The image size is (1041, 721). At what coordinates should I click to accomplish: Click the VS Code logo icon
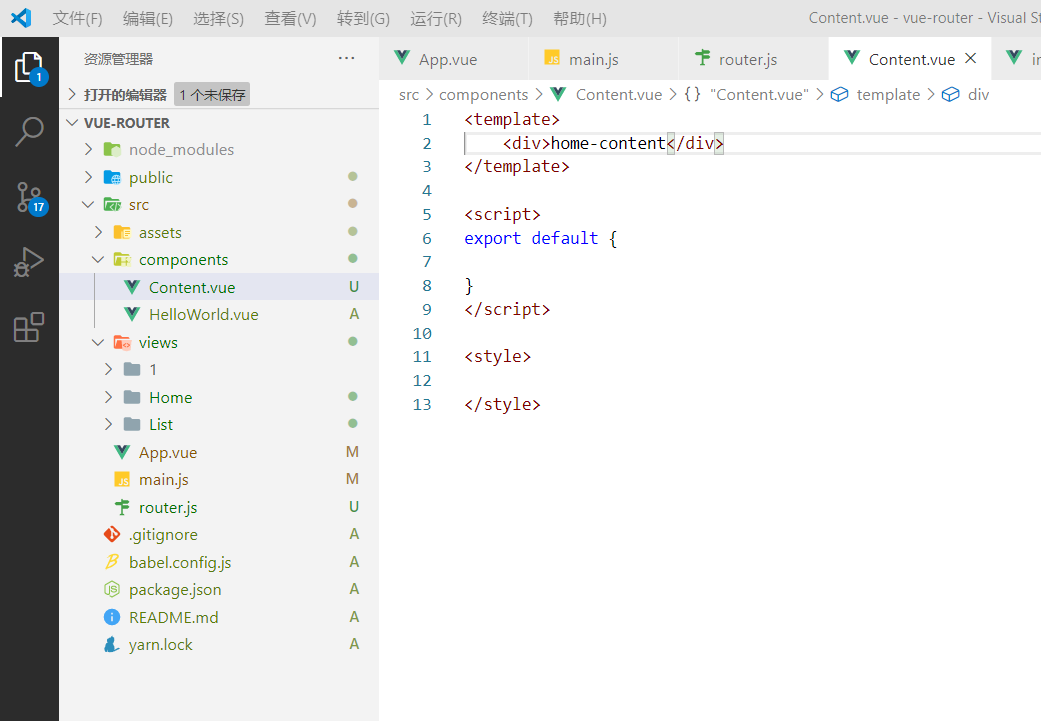21,18
